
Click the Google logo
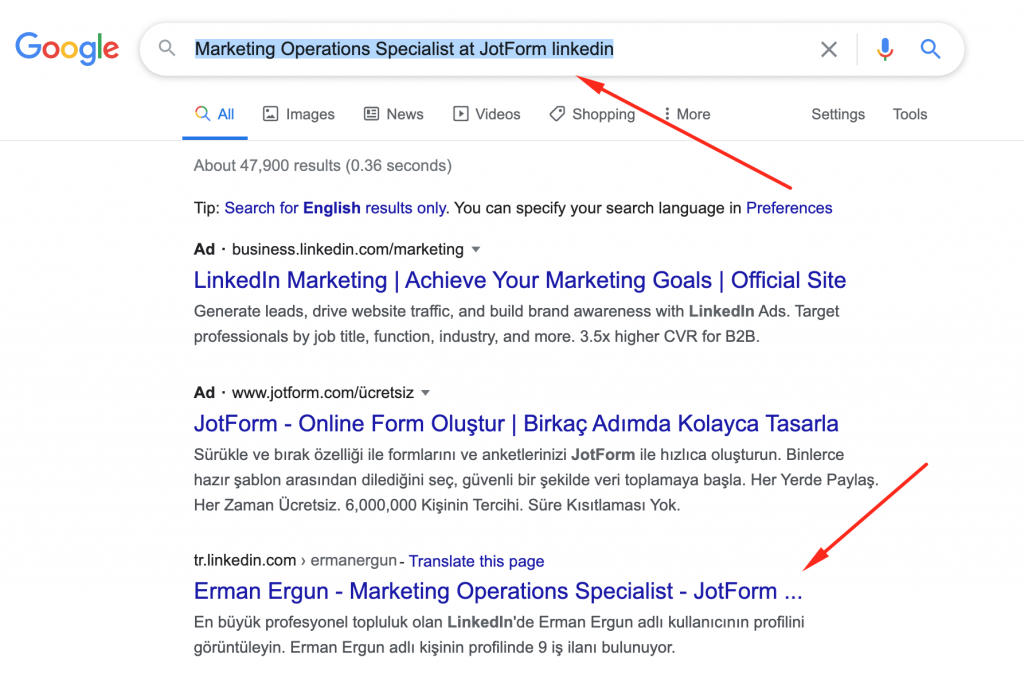(x=66, y=47)
